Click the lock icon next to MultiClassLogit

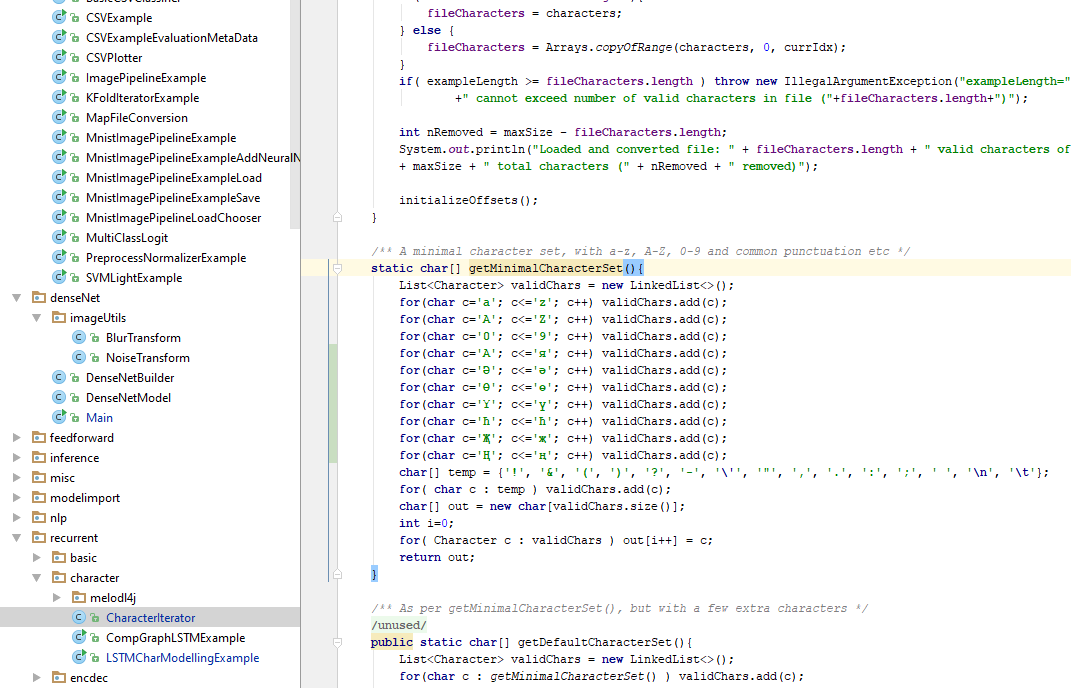point(75,238)
